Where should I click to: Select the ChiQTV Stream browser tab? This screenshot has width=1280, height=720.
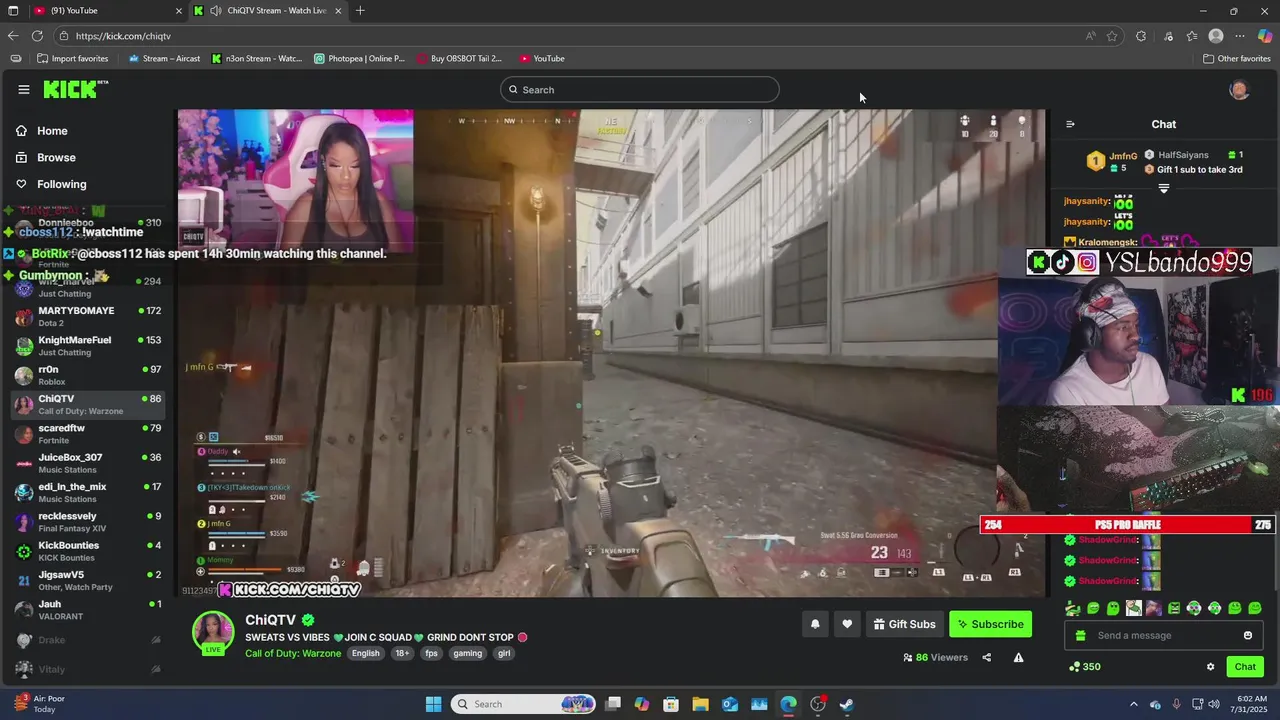click(268, 10)
